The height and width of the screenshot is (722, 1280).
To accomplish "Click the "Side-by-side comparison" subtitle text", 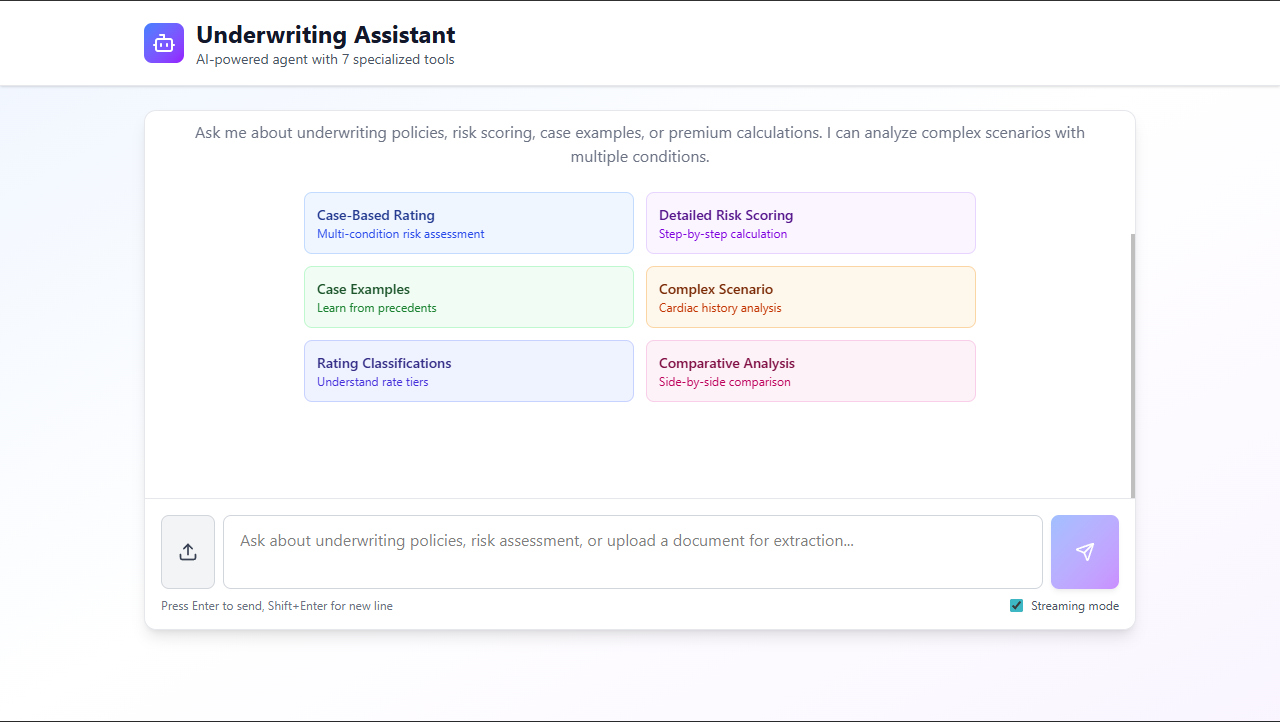I will (x=724, y=382).
